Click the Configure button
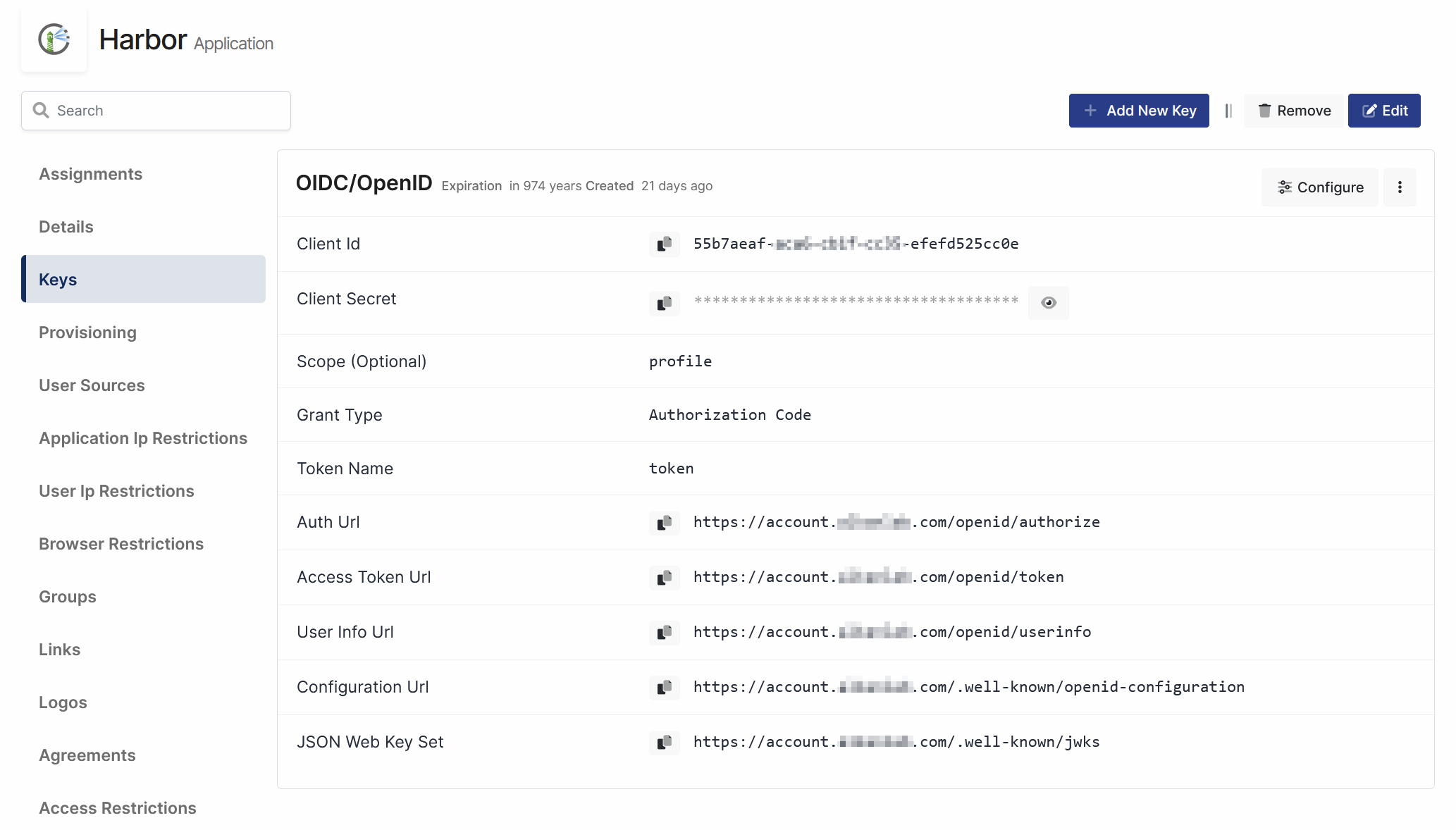Image resolution: width=1456 pixels, height=830 pixels. click(x=1320, y=187)
